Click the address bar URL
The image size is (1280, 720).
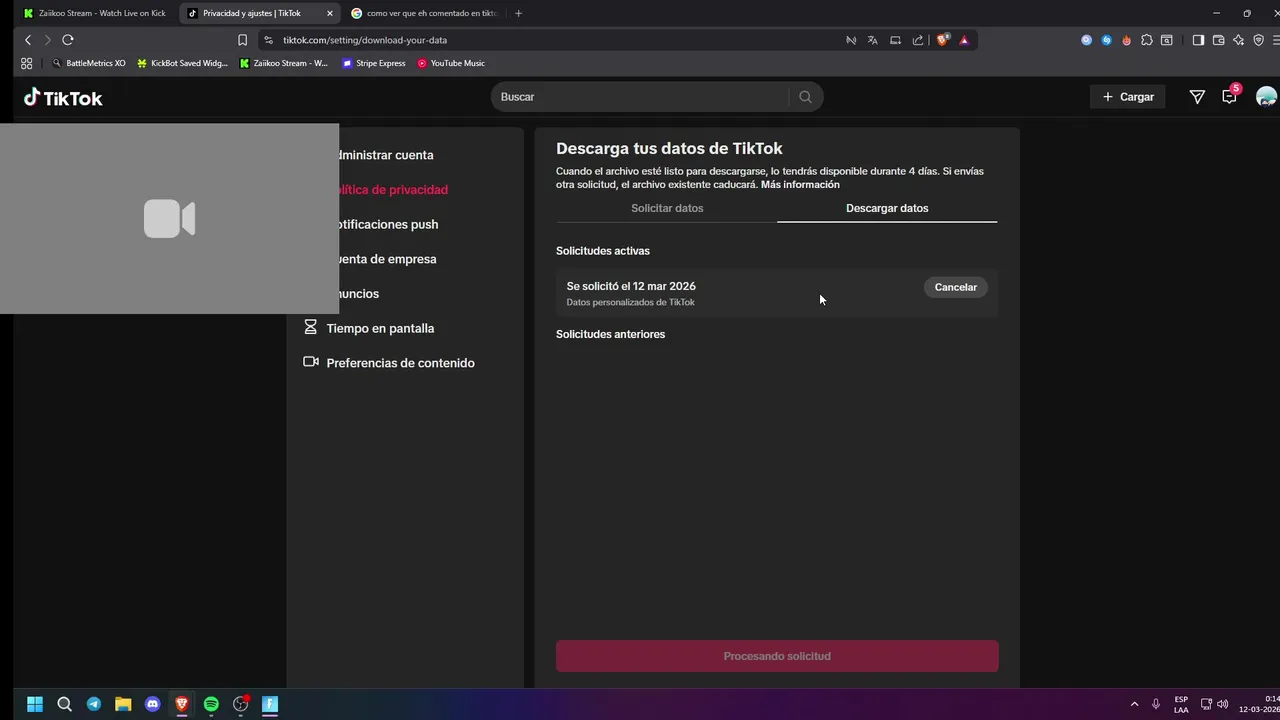tap(365, 40)
